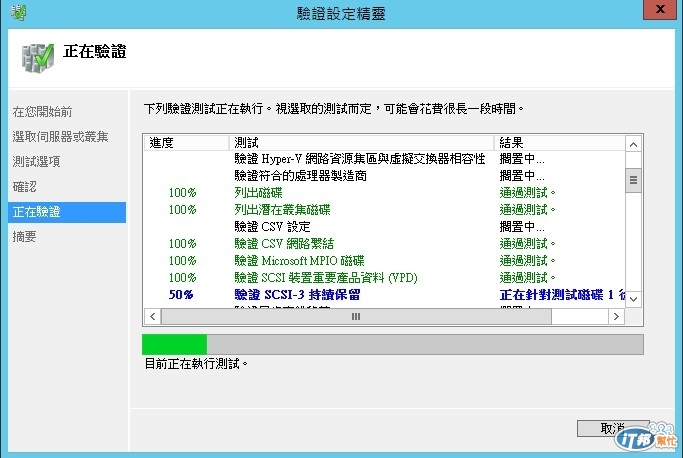Select the 選取伺服器或叢集 step
683x458 pixels.
point(60,136)
